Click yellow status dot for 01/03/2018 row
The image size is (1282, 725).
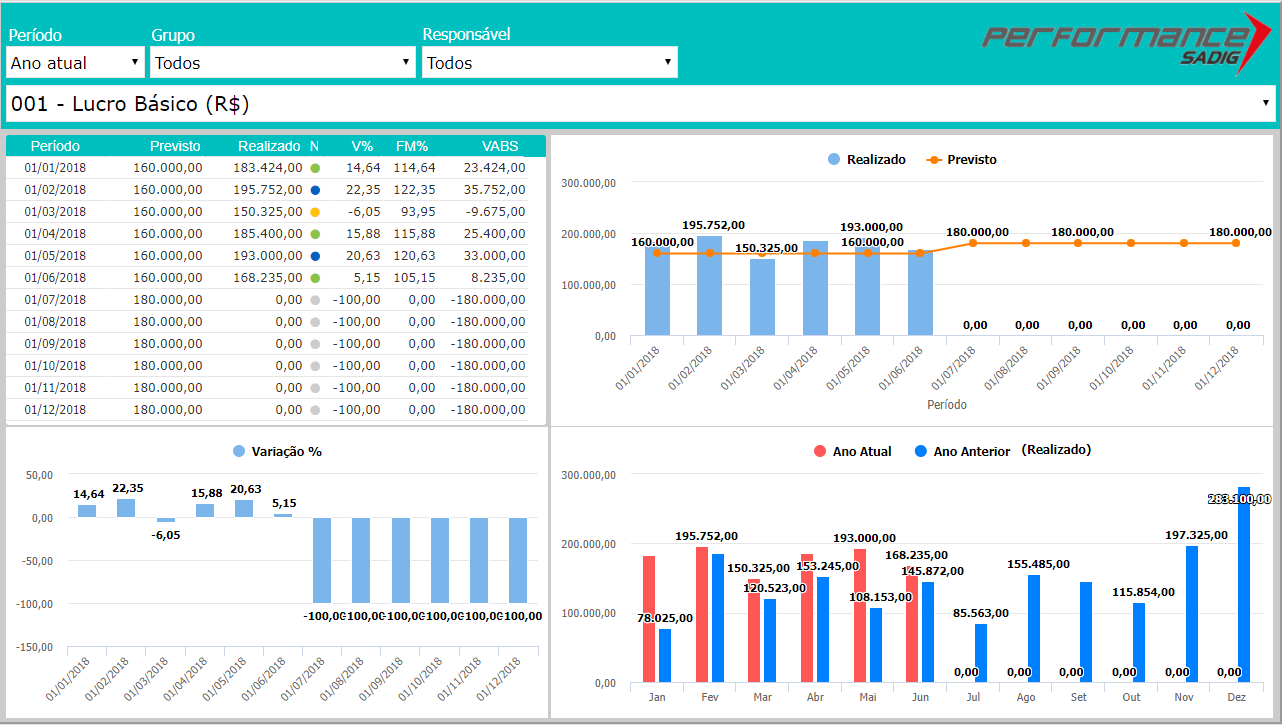(x=315, y=212)
